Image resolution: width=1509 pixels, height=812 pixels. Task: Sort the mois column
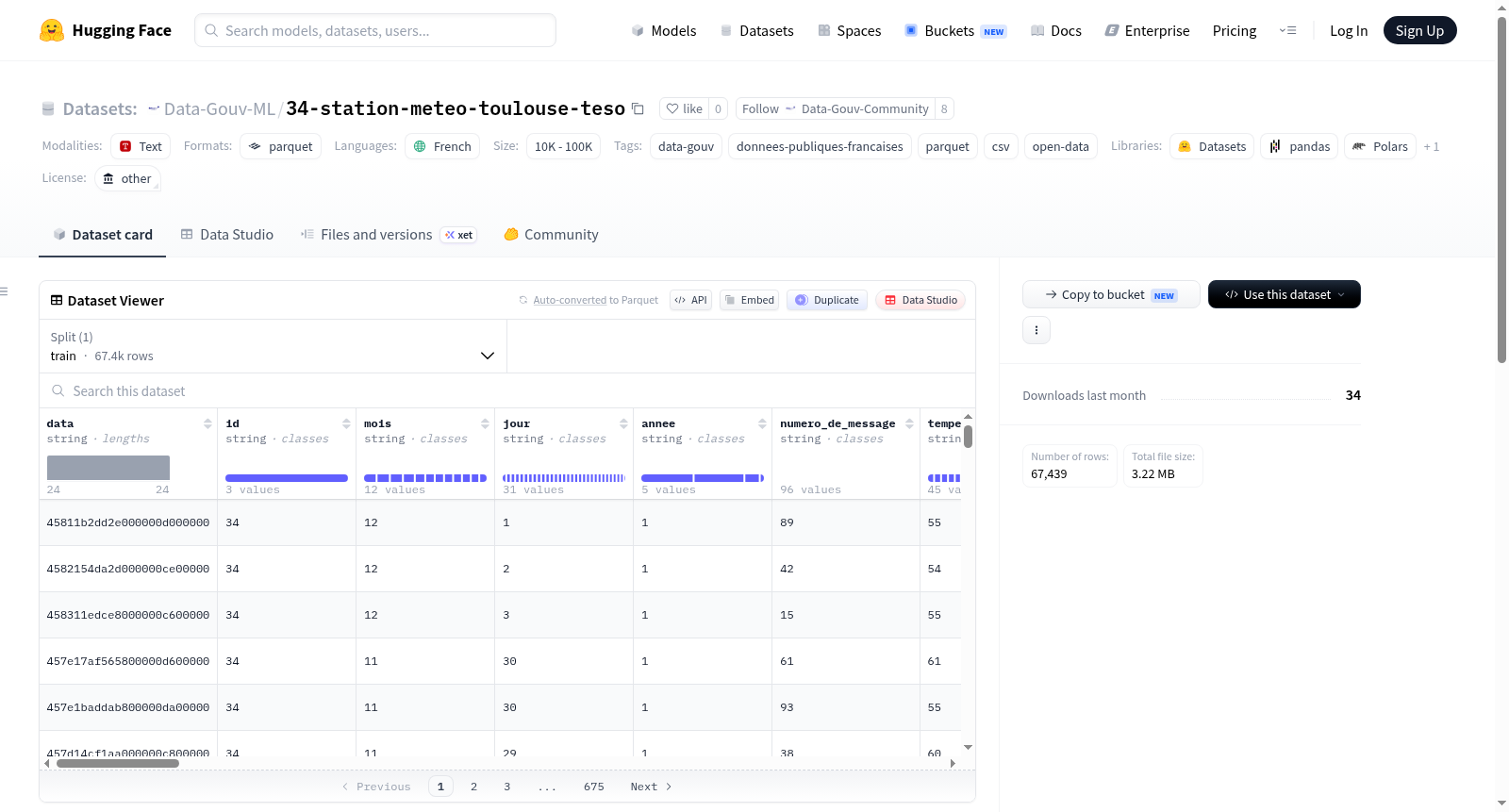[485, 424]
